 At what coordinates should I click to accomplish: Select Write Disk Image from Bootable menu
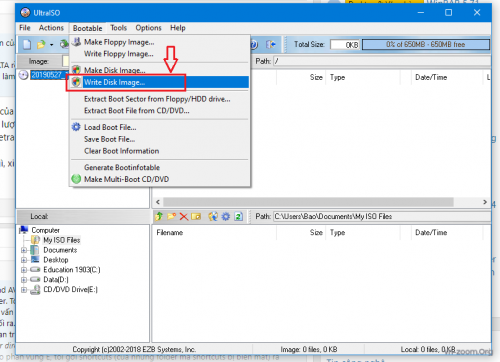(159, 82)
